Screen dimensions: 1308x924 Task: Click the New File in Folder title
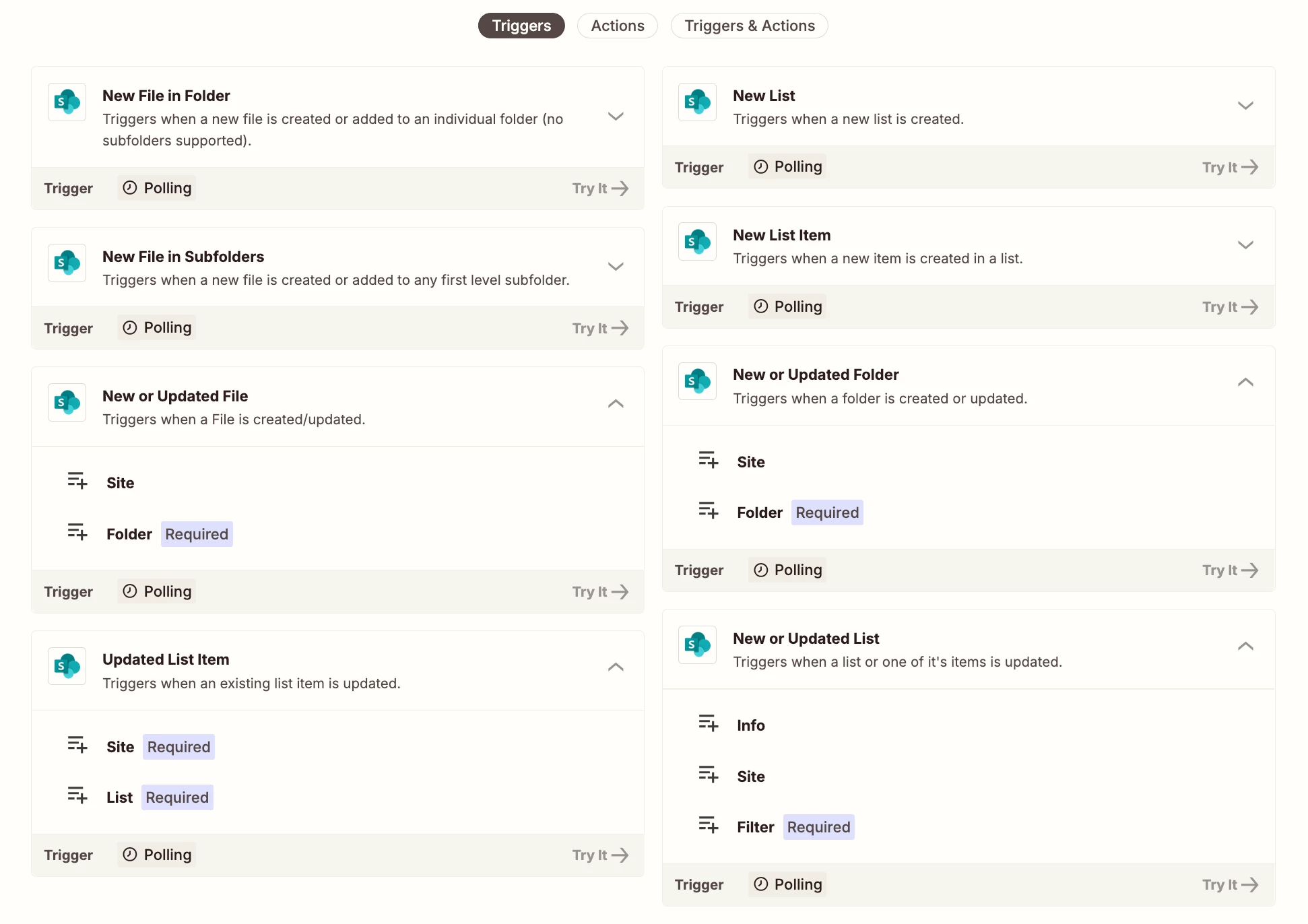[166, 96]
